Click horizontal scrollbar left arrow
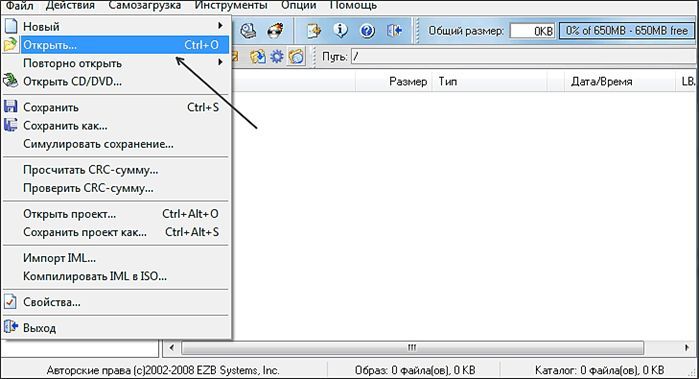The image size is (699, 379). tap(172, 347)
